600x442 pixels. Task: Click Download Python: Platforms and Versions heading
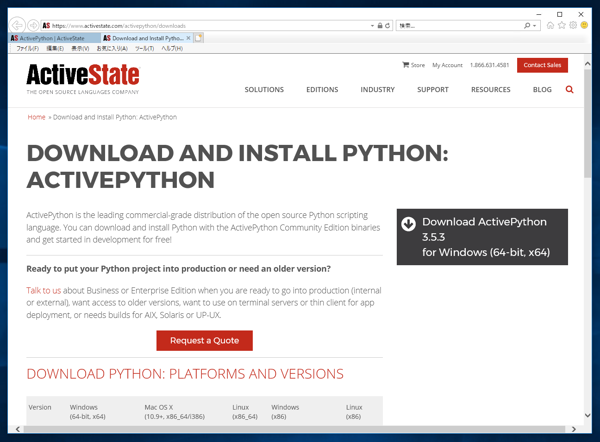point(185,374)
